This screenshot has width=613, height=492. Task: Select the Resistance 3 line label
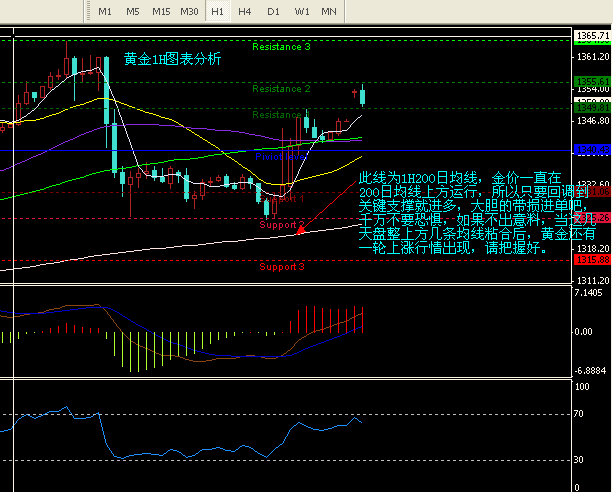281,47
